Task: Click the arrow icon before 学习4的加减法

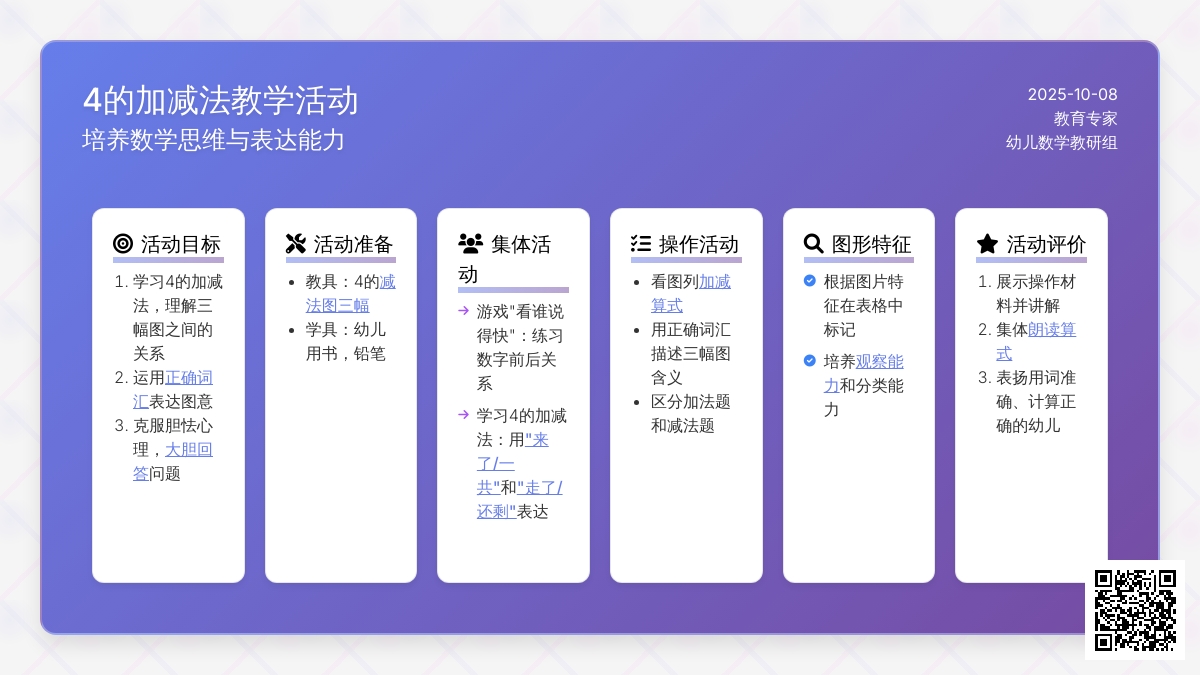Action: coord(462,415)
